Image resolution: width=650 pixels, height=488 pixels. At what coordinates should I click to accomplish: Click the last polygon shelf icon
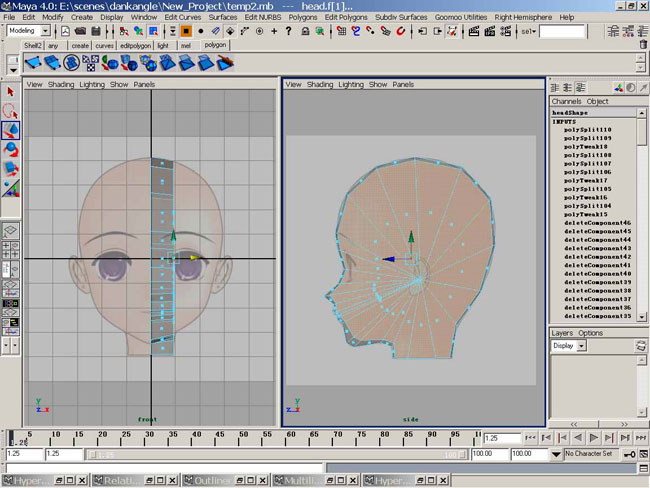click(x=225, y=63)
